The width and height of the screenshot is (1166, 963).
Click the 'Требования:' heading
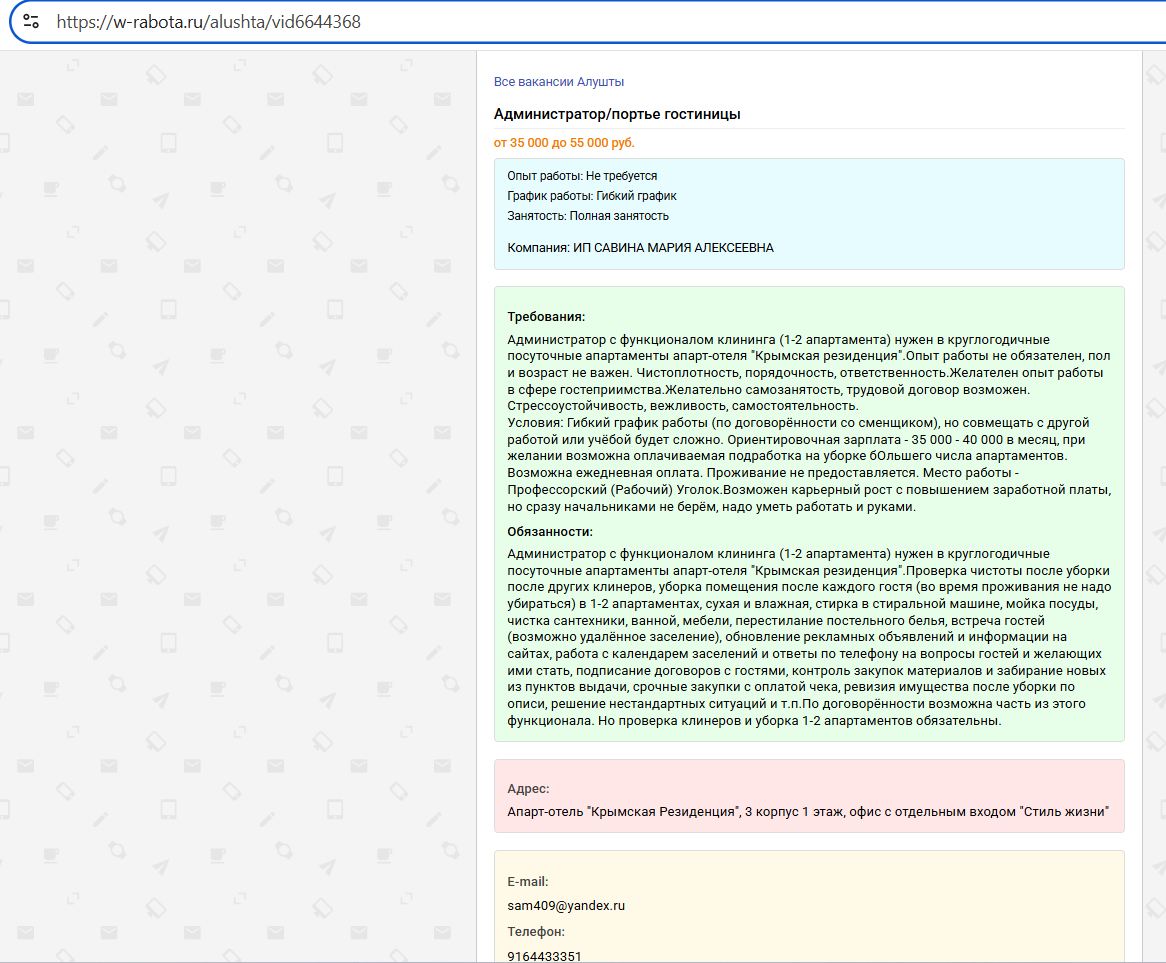[x=546, y=317]
